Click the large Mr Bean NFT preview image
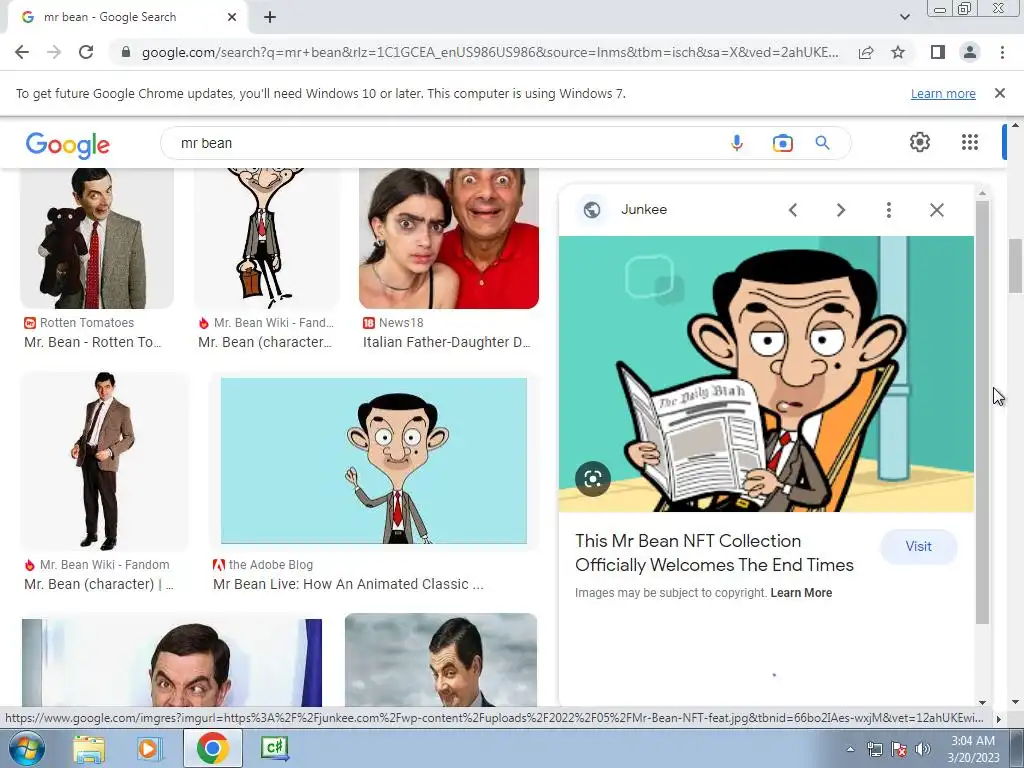The height and width of the screenshot is (768, 1024). [x=766, y=374]
